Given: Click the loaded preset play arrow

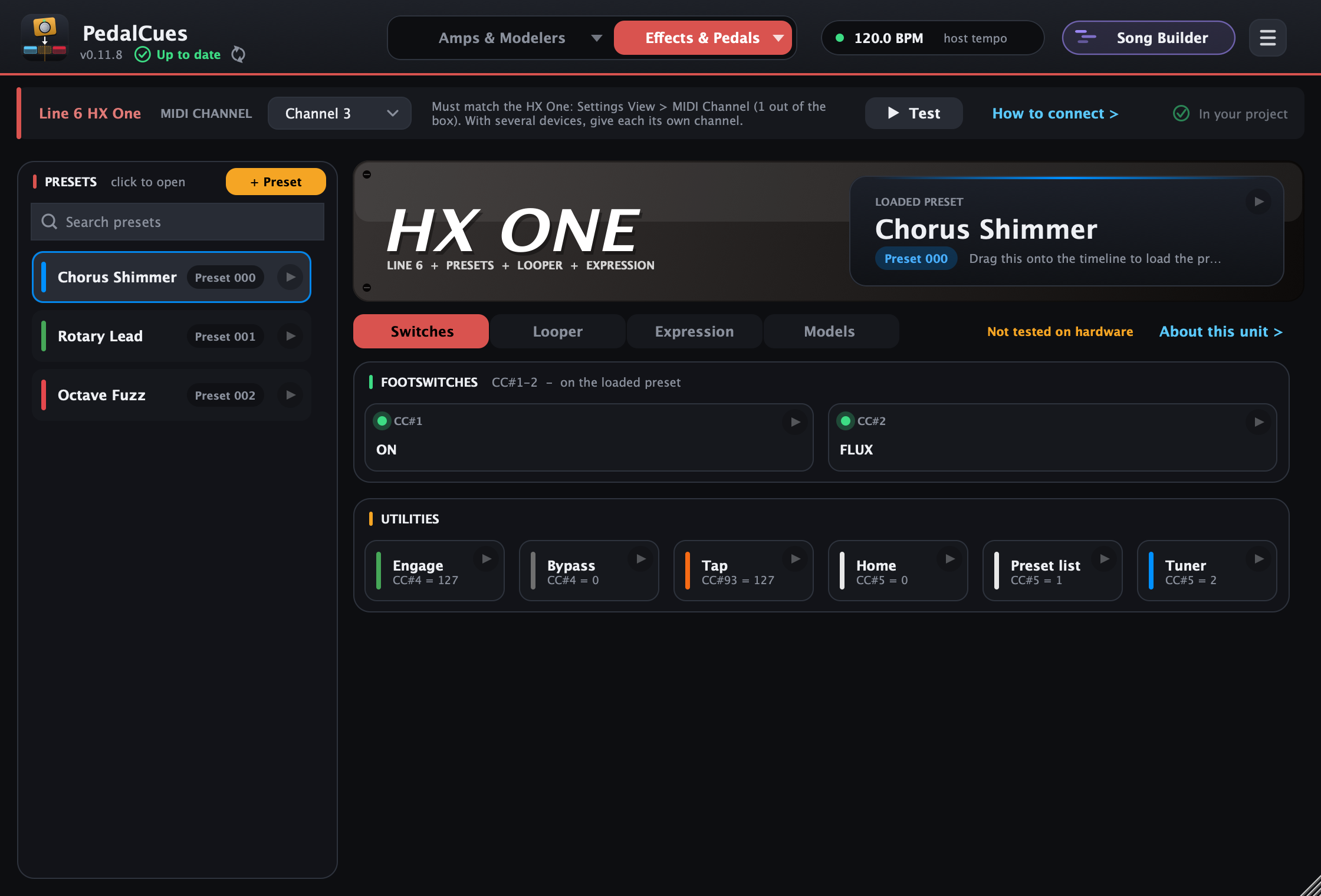Looking at the screenshot, I should click(x=1258, y=202).
